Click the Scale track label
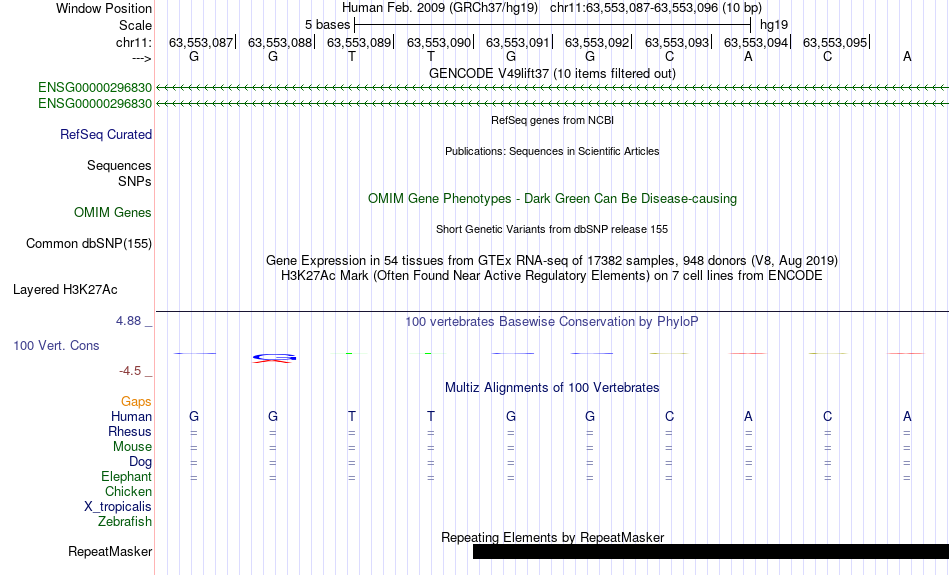Image resolution: width=950 pixels, height=575 pixels. click(135, 25)
